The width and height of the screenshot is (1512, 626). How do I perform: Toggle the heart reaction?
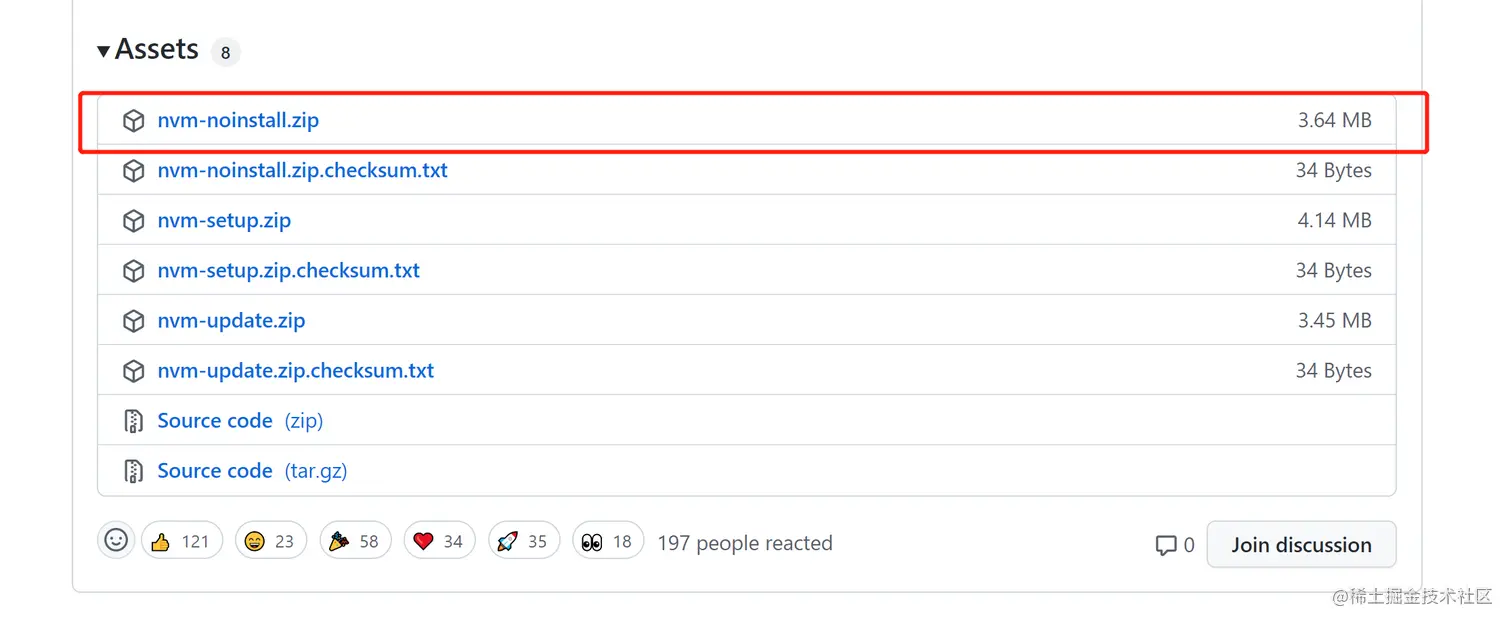[439, 540]
